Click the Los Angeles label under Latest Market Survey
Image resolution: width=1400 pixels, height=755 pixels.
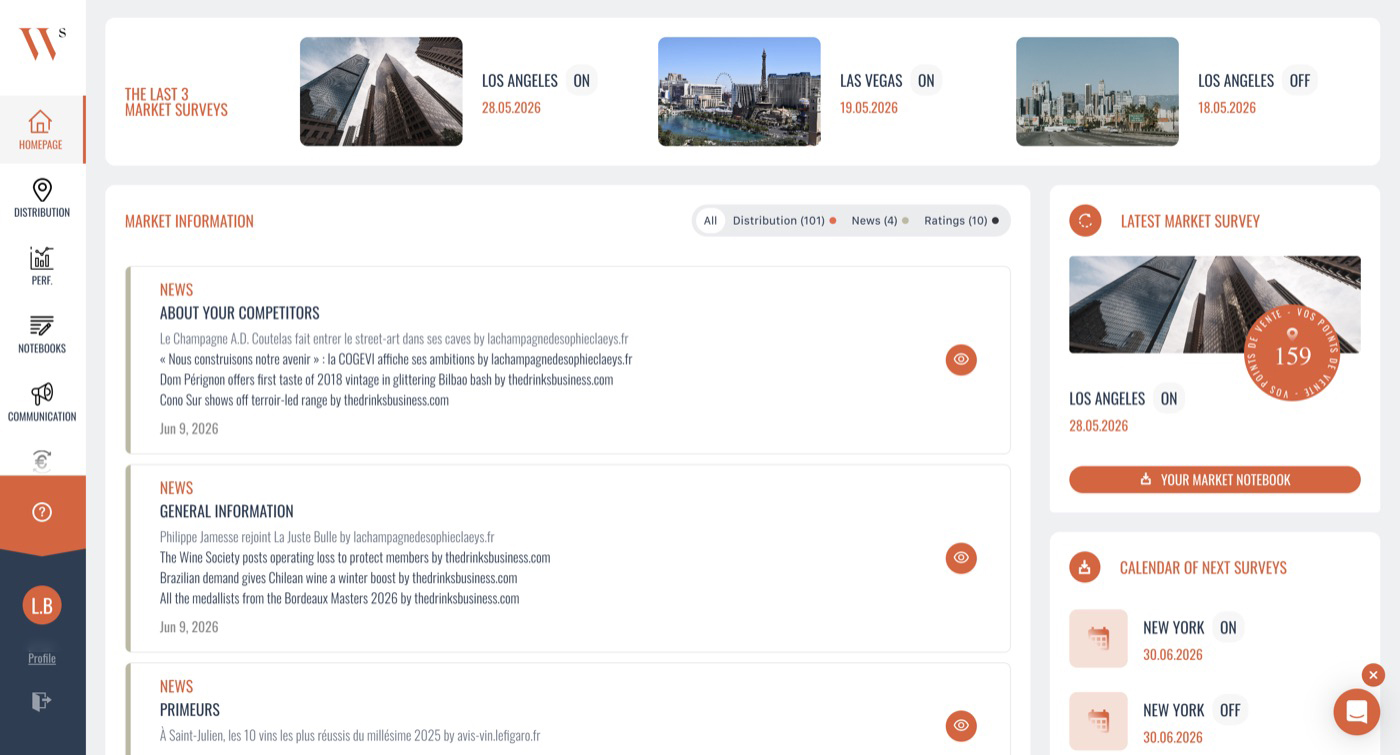pyautogui.click(x=1107, y=398)
